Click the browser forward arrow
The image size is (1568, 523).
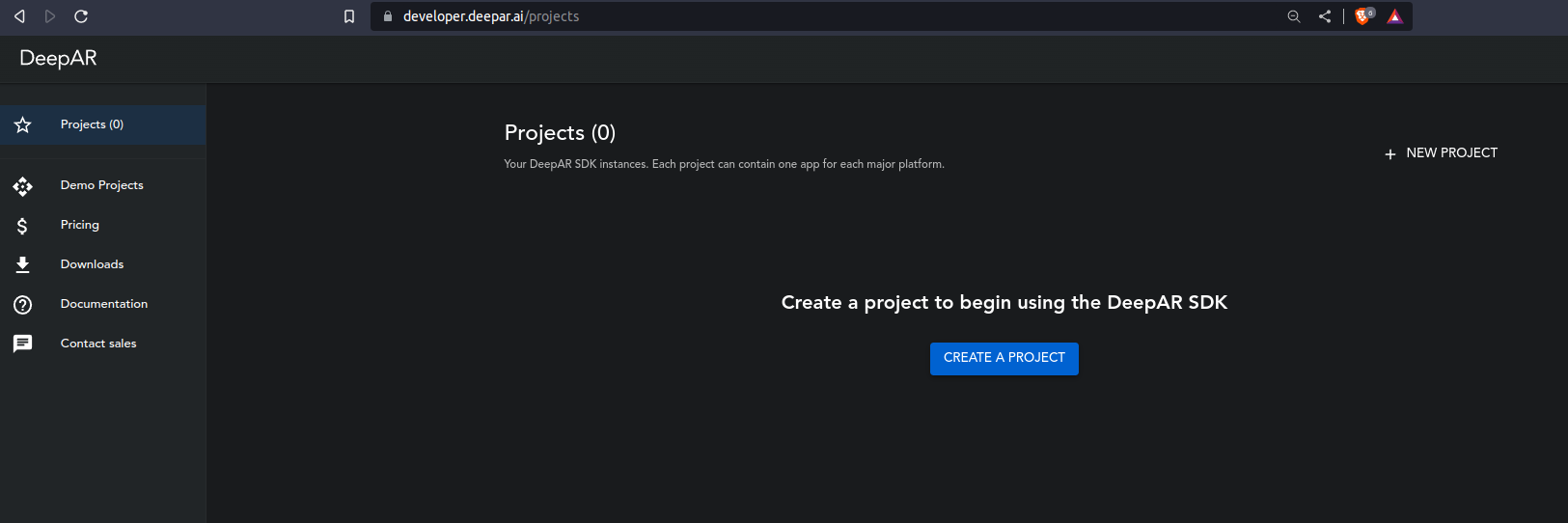tap(50, 16)
